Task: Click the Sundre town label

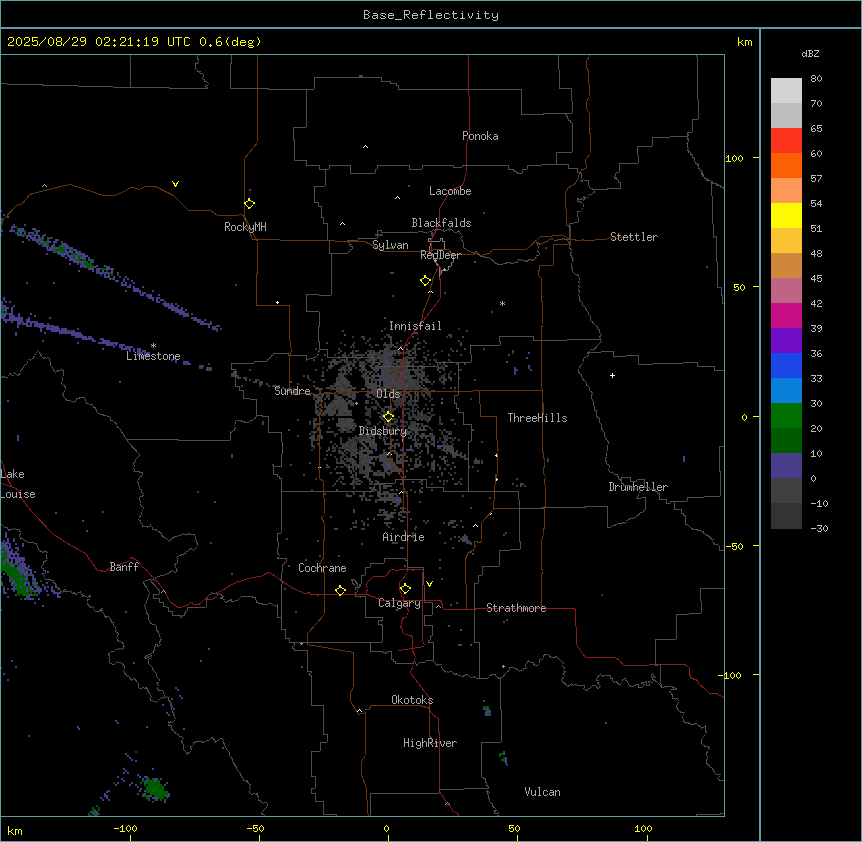Action: [292, 391]
